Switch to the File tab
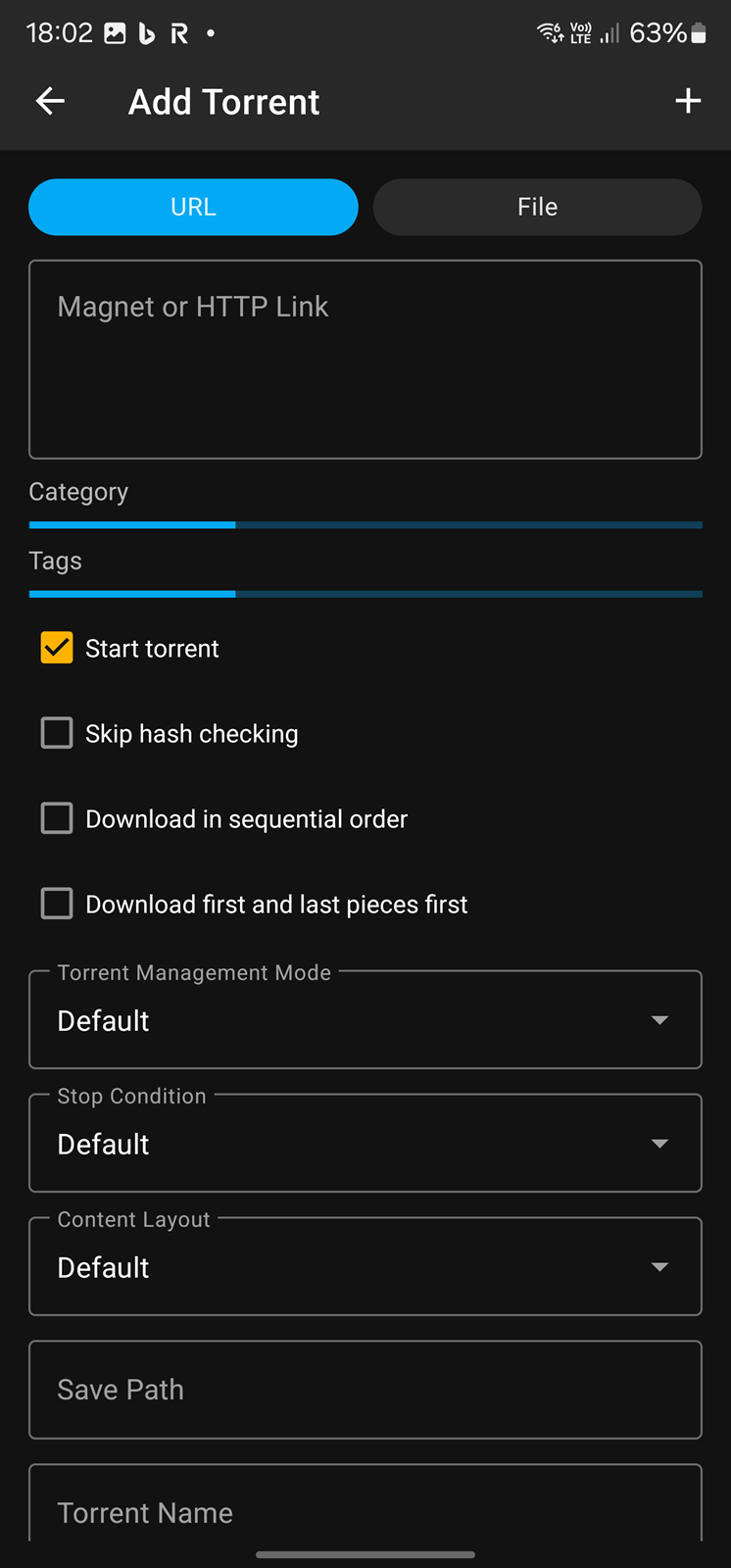 coord(537,207)
